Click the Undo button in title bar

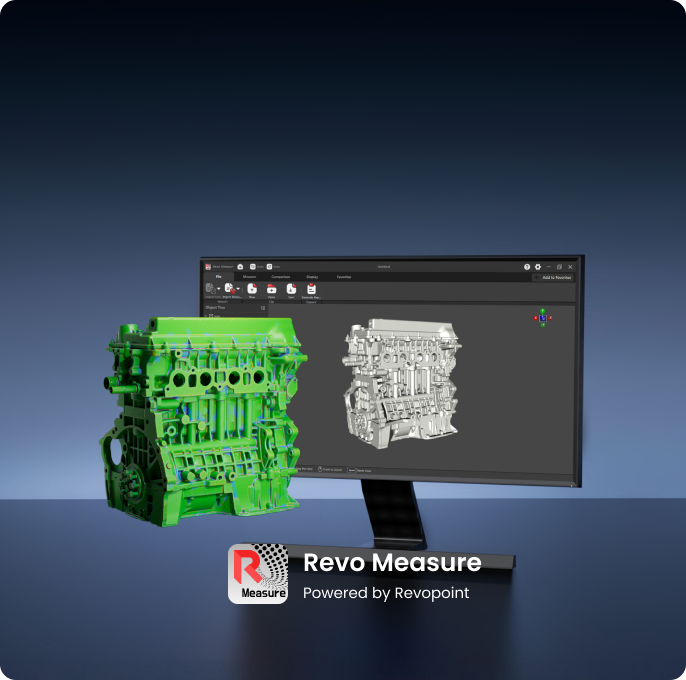click(255, 267)
